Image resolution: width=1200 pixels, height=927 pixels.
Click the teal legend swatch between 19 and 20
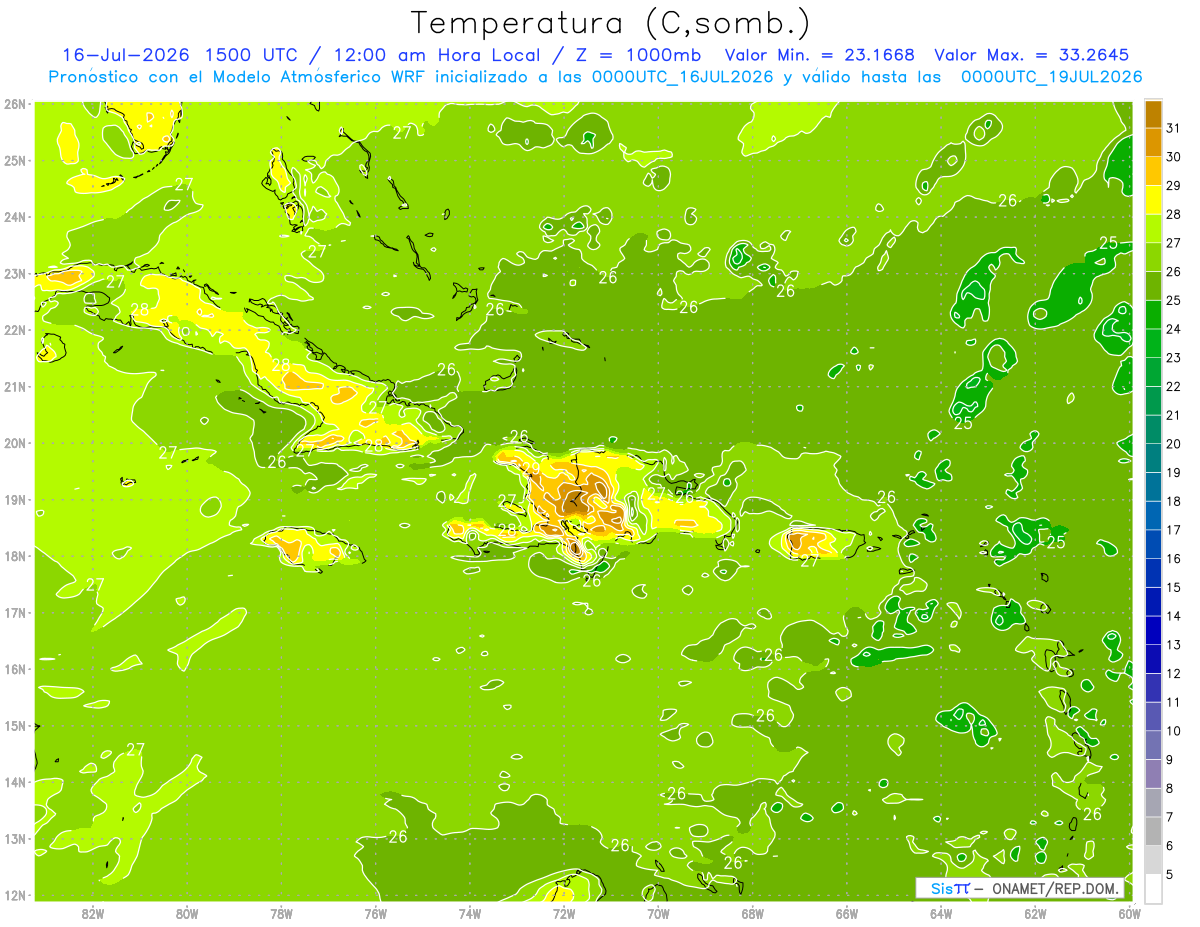(x=1154, y=458)
